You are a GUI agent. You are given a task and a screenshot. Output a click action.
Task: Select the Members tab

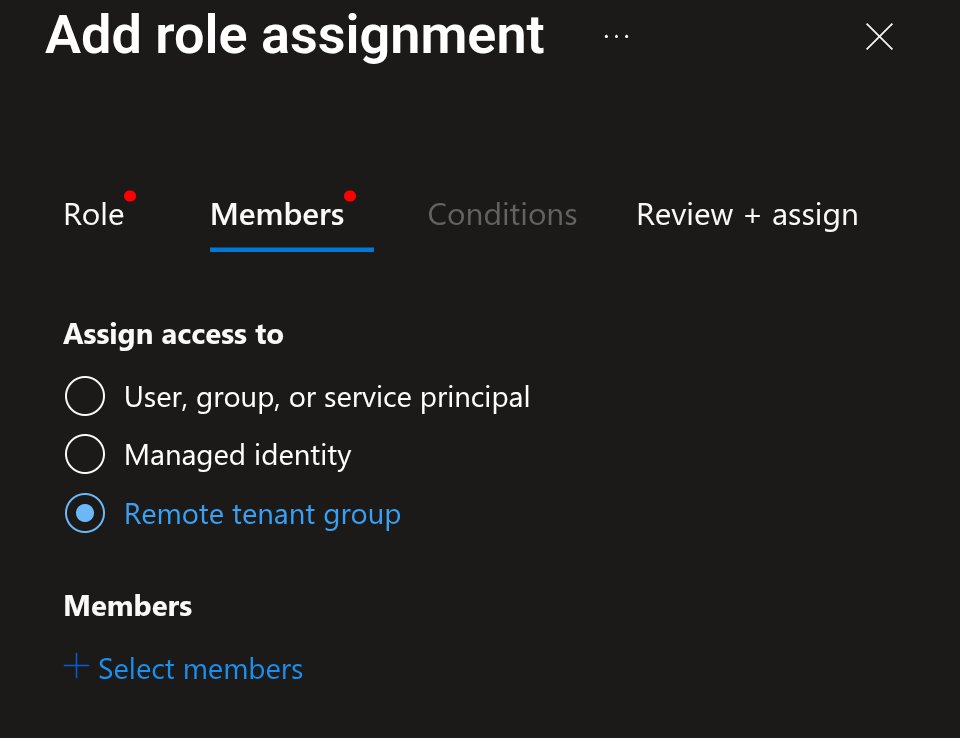[277, 215]
